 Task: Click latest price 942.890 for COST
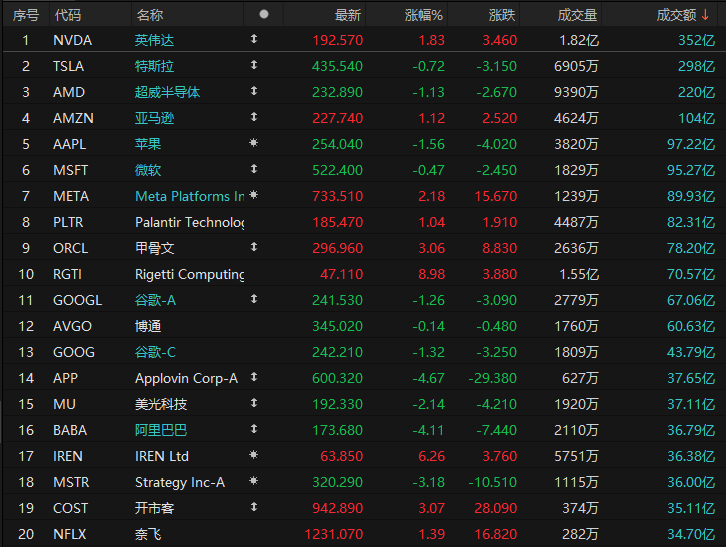338,508
